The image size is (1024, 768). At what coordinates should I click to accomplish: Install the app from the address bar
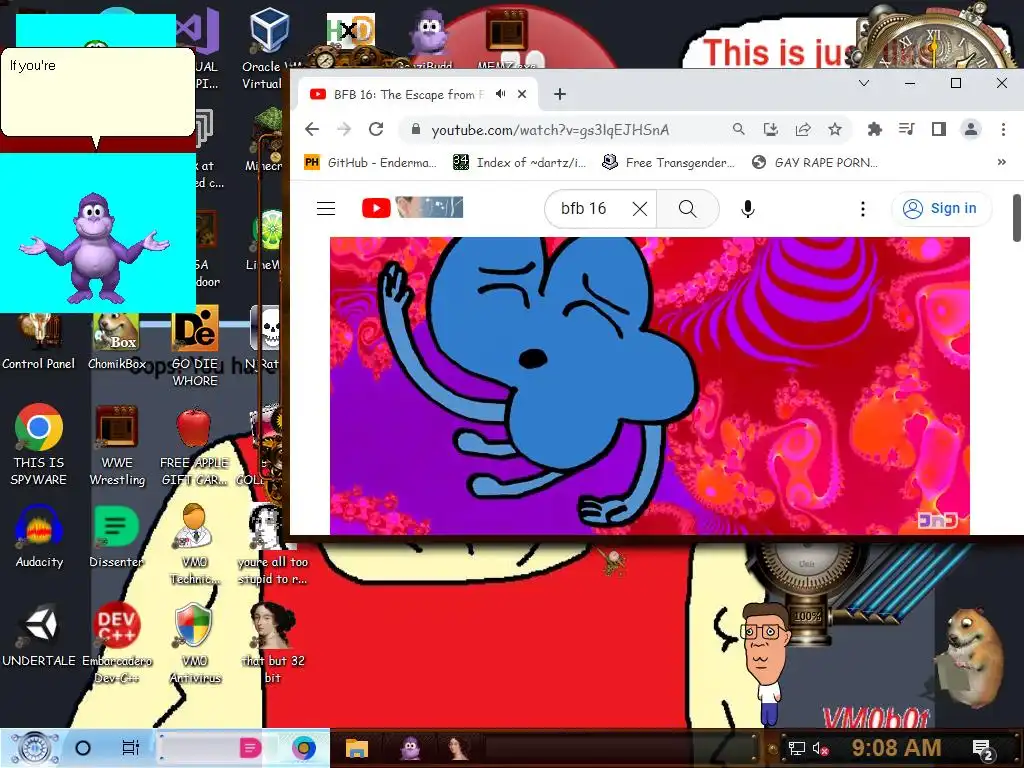click(771, 129)
